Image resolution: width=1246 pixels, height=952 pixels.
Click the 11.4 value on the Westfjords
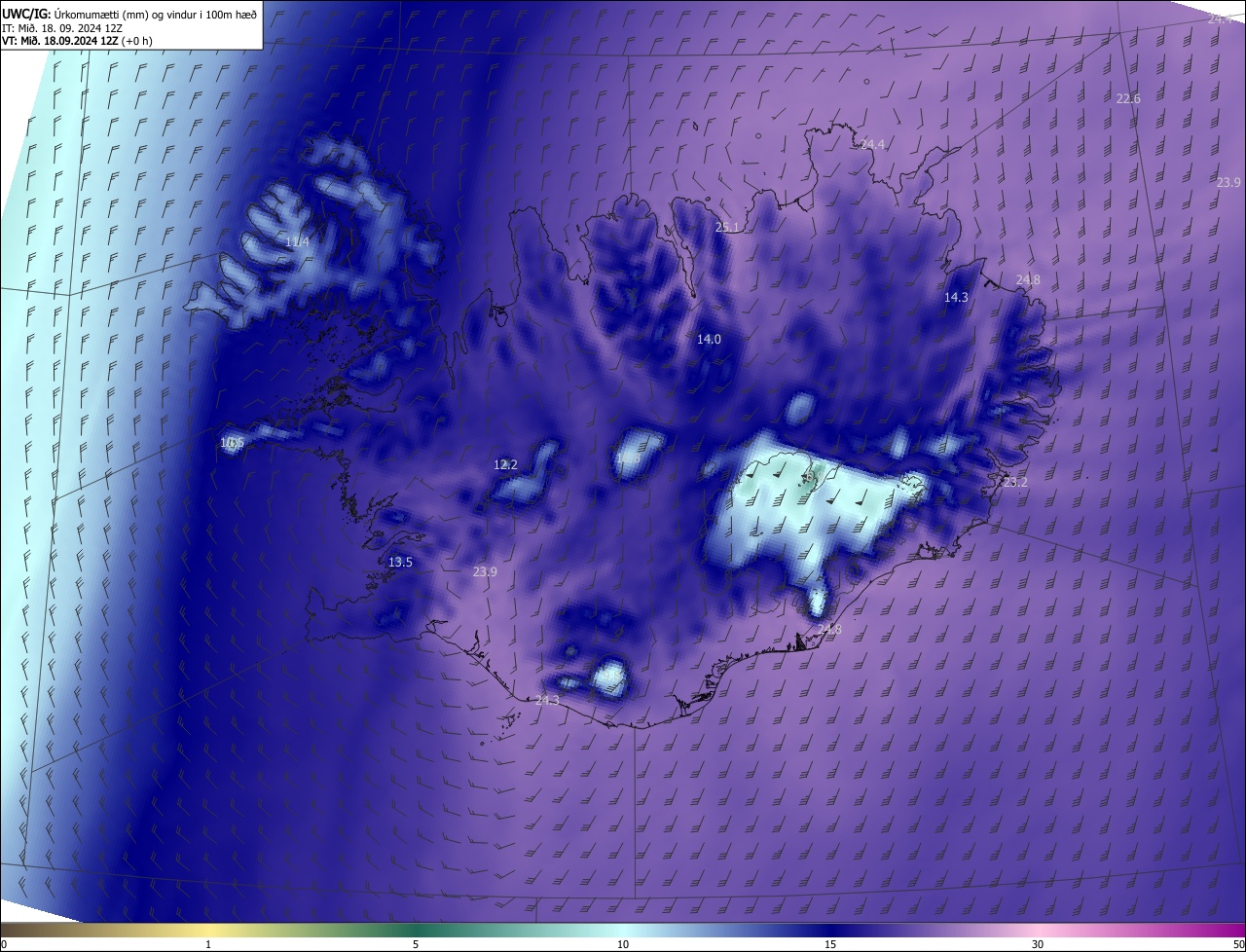(x=297, y=241)
